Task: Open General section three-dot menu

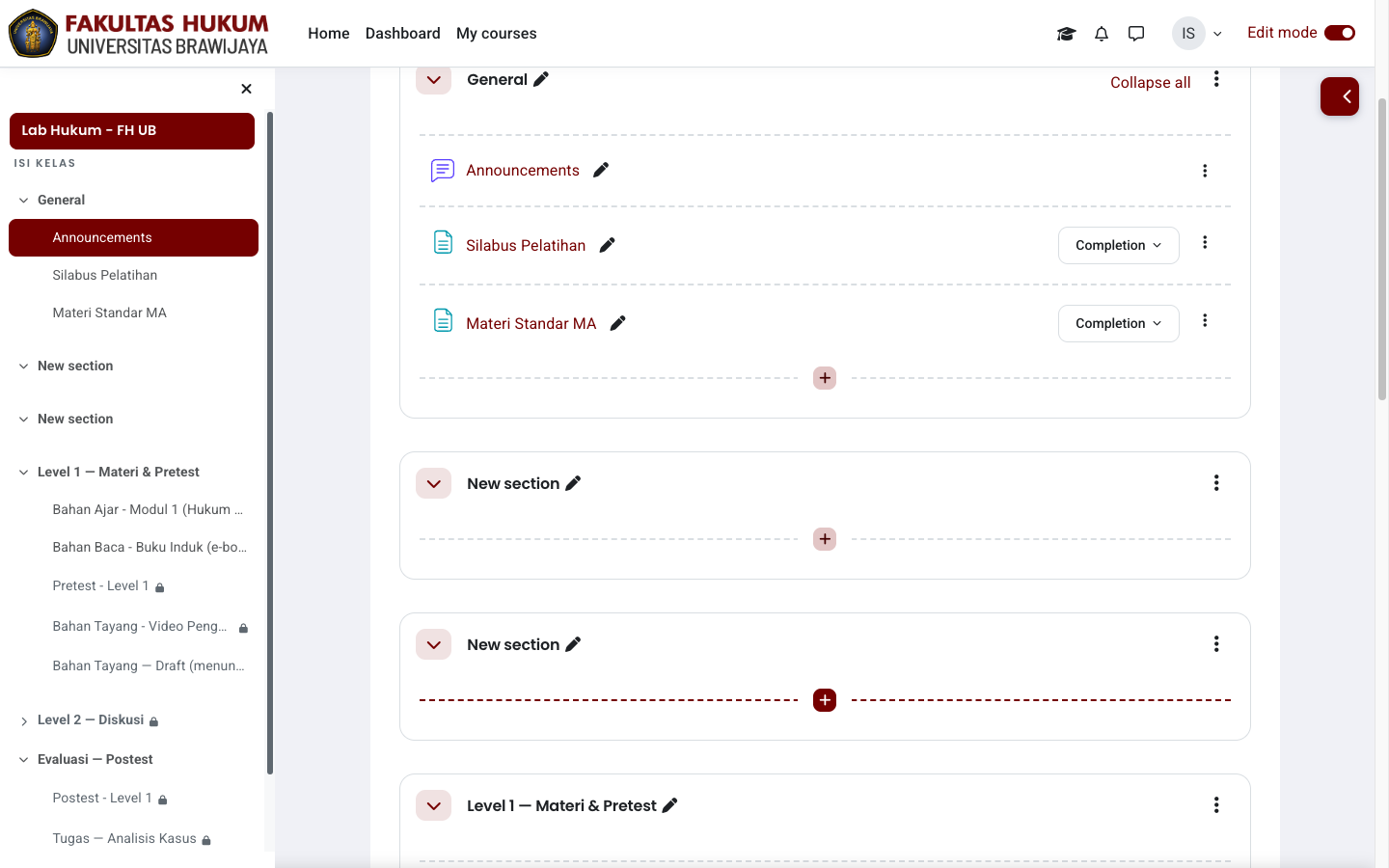Action: coord(1216,79)
